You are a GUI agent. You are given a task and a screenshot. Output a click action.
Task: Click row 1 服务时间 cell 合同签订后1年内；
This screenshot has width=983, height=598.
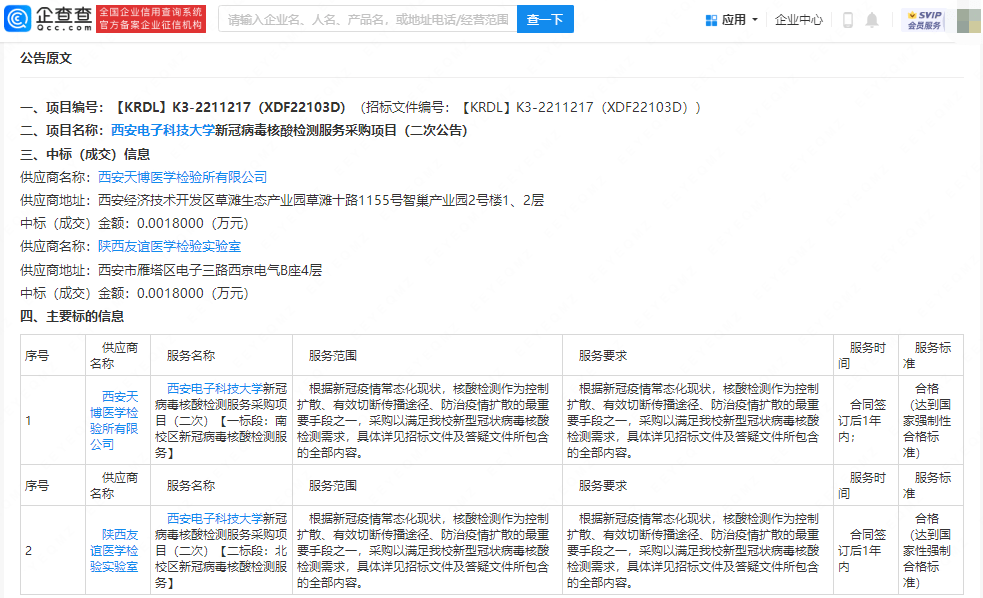tap(866, 421)
